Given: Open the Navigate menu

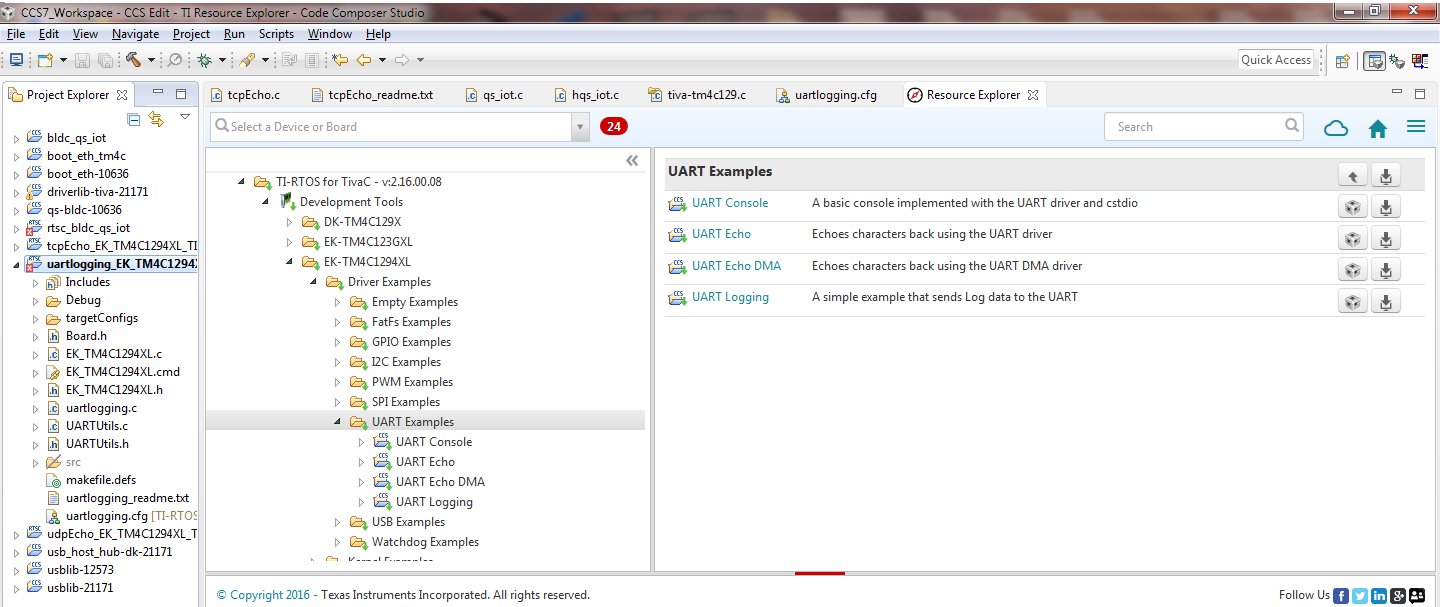Looking at the screenshot, I should 135,34.
